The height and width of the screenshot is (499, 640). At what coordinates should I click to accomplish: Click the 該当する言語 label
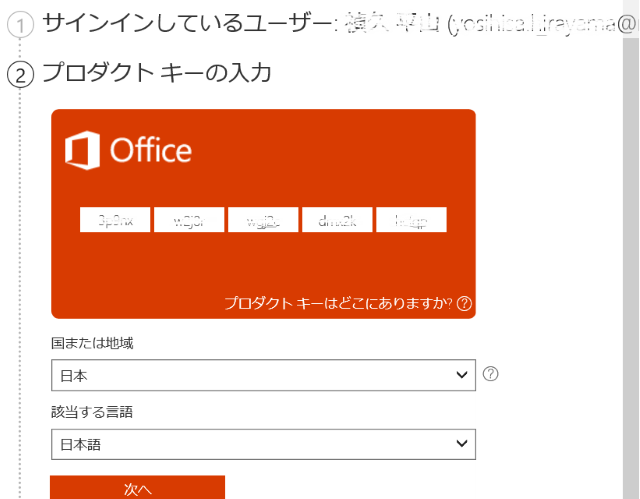pos(92,412)
